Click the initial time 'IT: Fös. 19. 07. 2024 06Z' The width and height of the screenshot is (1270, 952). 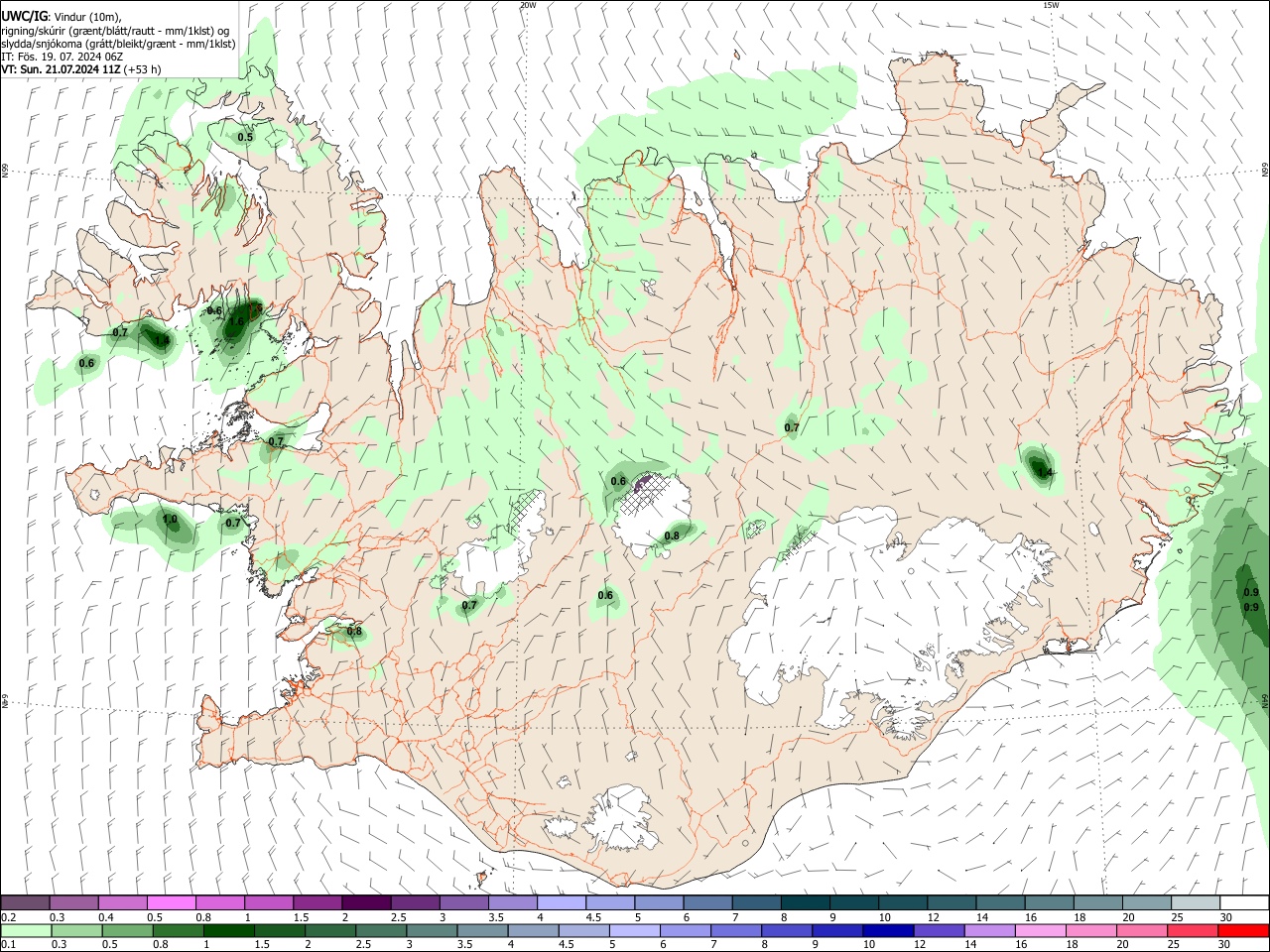pos(62,57)
